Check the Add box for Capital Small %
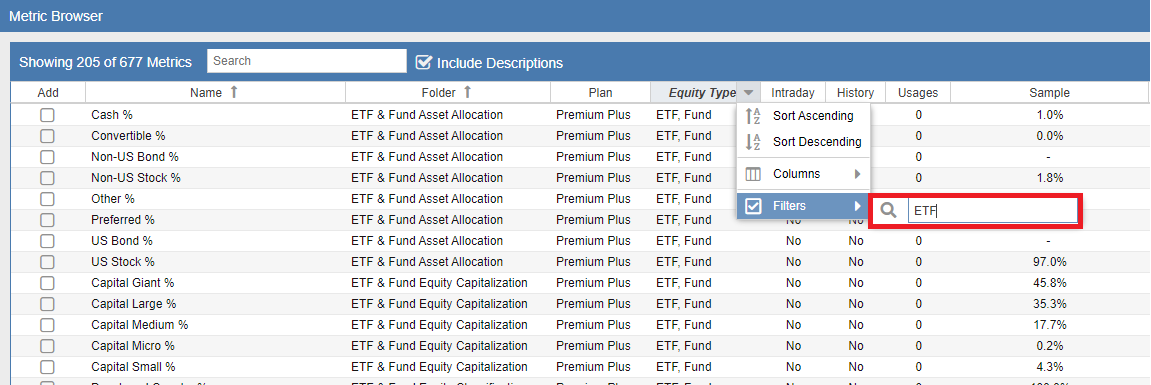 point(48,367)
